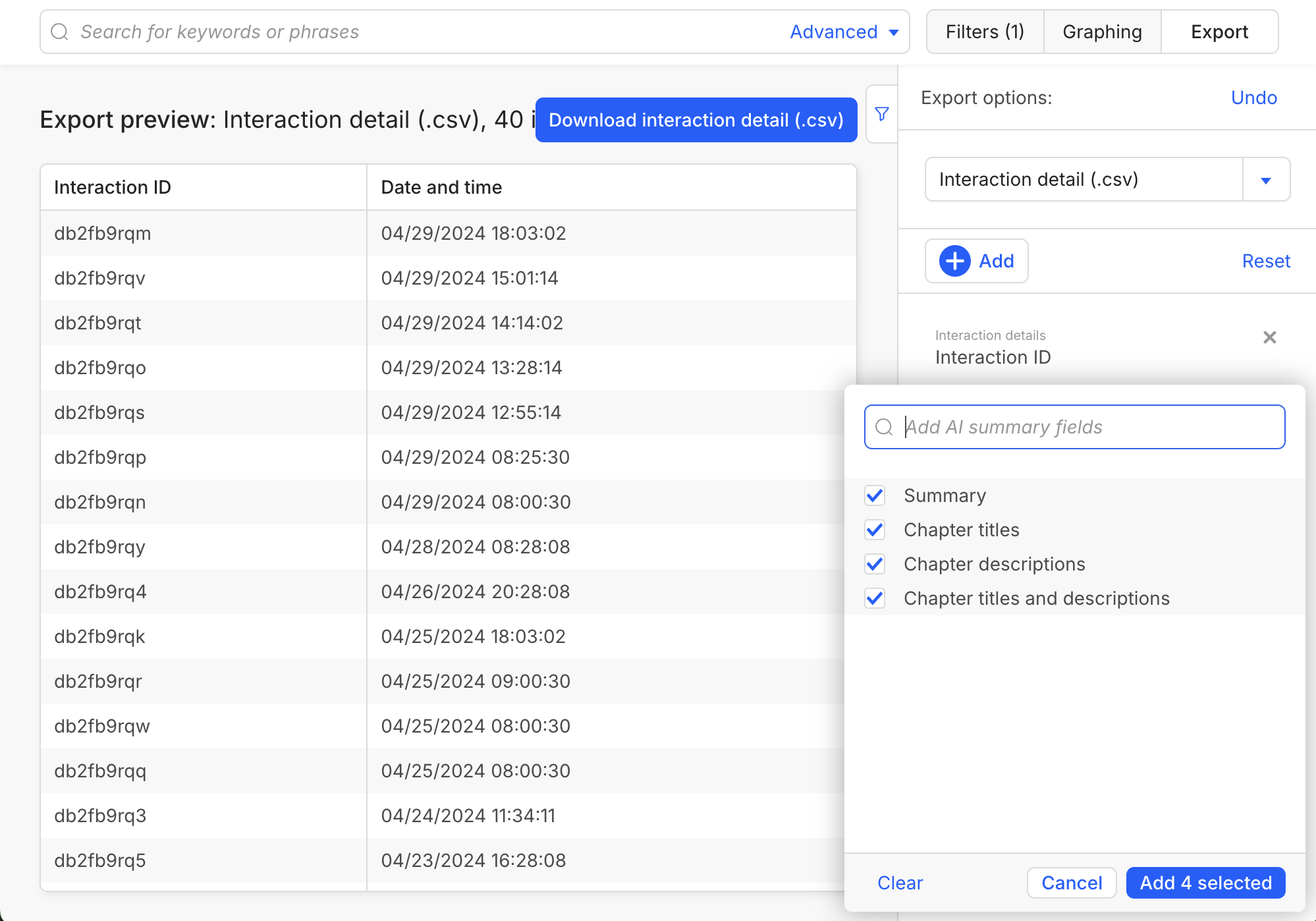Click the filter funnel icon beside download button
The width and height of the screenshot is (1316, 921).
(x=882, y=114)
